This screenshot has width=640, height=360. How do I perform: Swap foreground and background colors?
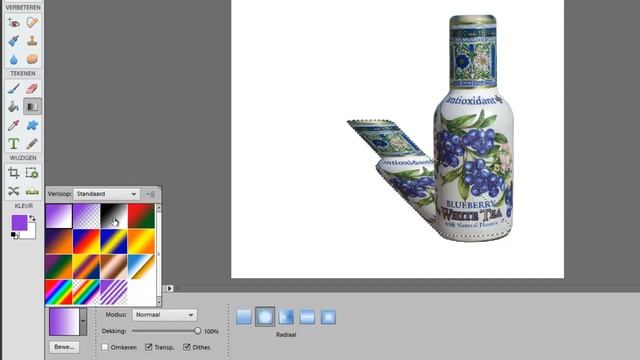tap(32, 218)
